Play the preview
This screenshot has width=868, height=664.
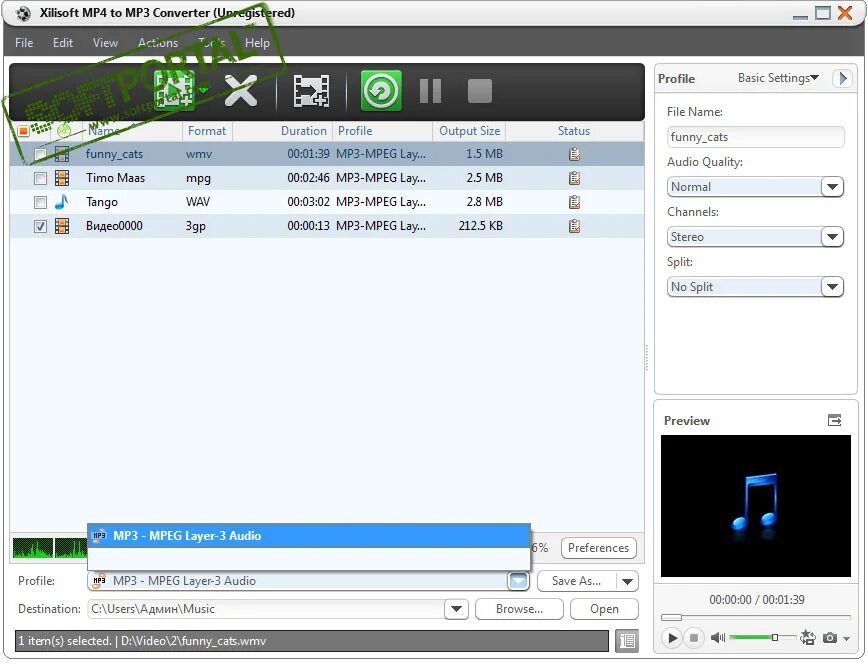(672, 638)
